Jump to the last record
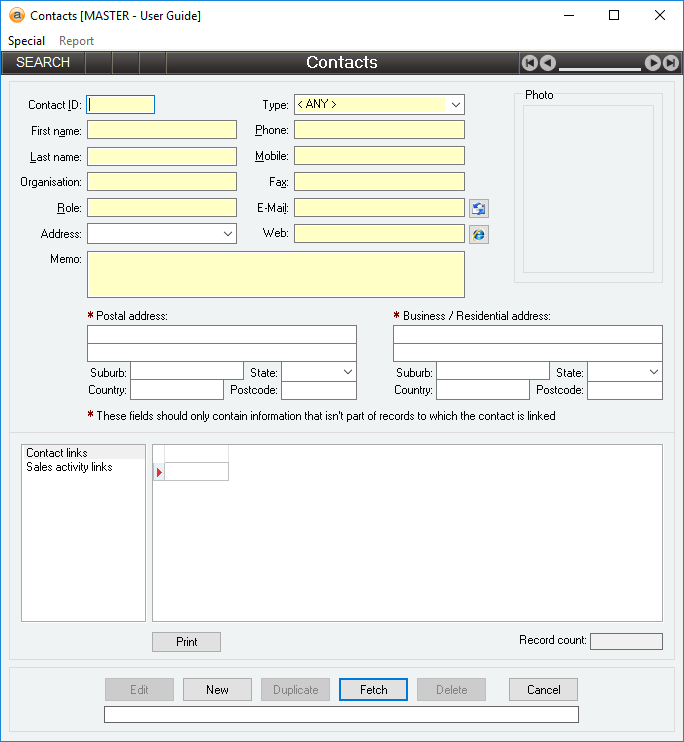684x742 pixels. click(x=670, y=63)
